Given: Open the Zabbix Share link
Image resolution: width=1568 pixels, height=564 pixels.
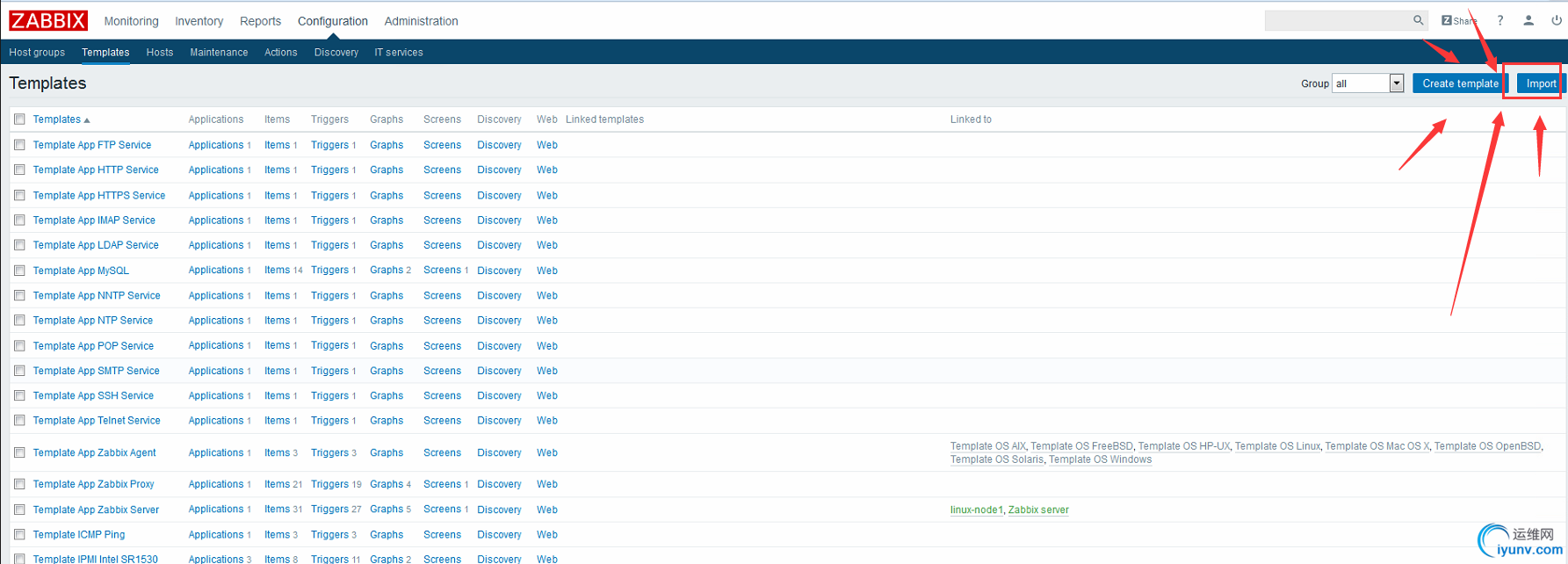Looking at the screenshot, I should tap(1459, 21).
